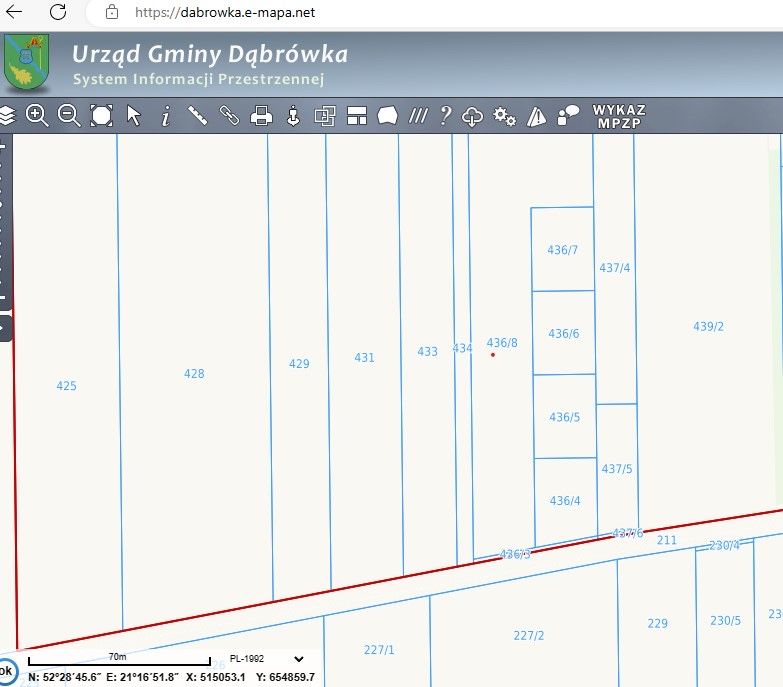
Task: Open the WYKAZ MPZP list
Action: (x=619, y=116)
